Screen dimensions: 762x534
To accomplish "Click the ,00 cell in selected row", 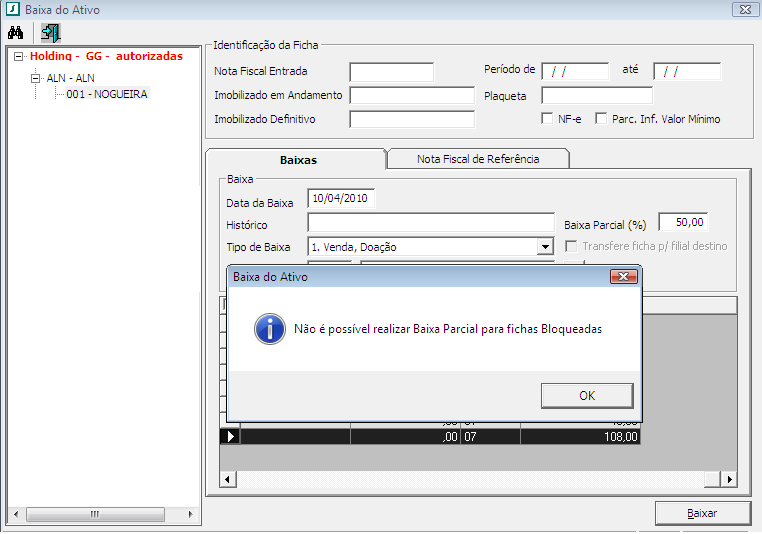I will [405, 436].
